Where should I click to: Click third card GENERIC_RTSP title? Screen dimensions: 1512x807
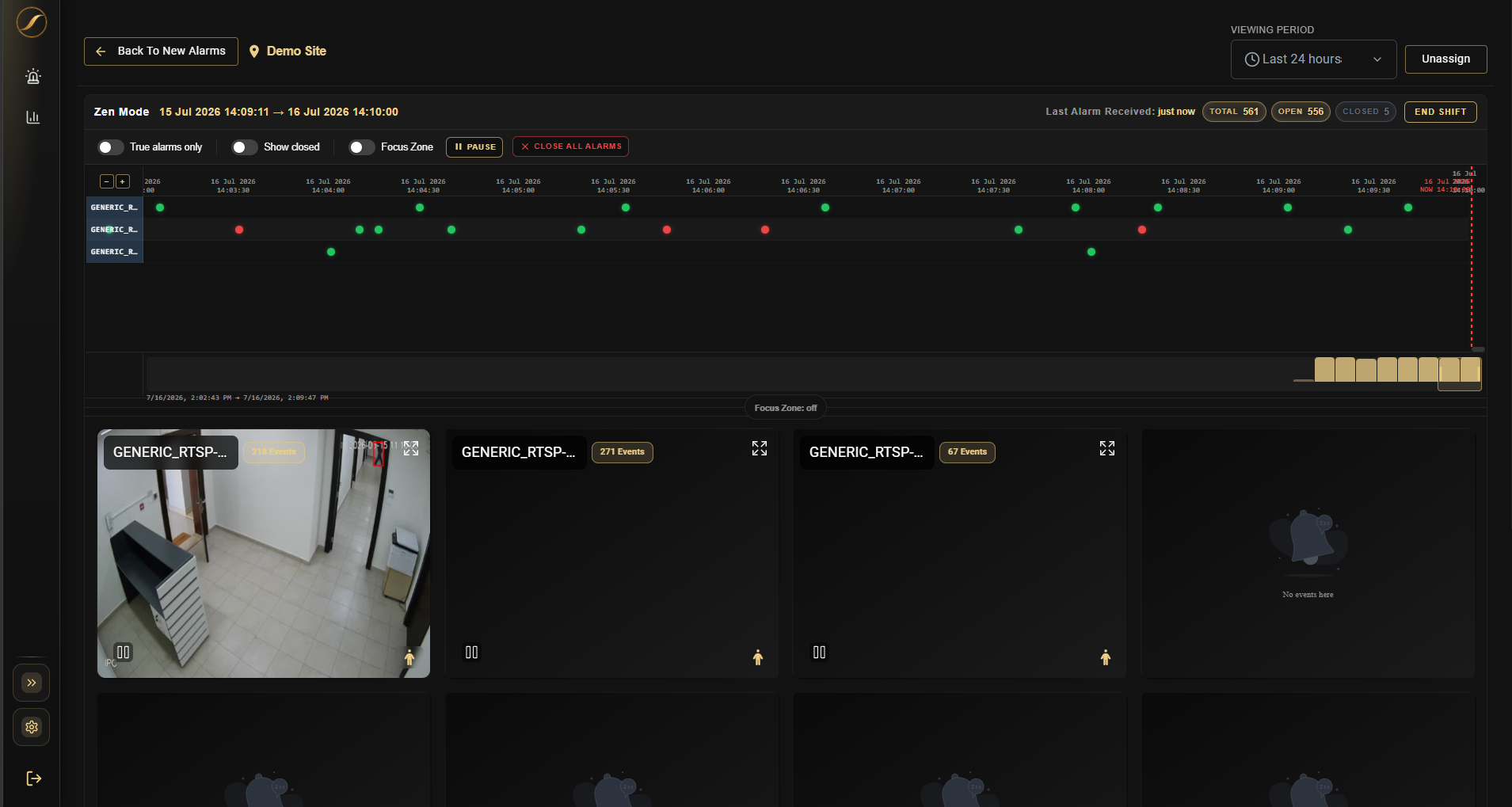866,452
